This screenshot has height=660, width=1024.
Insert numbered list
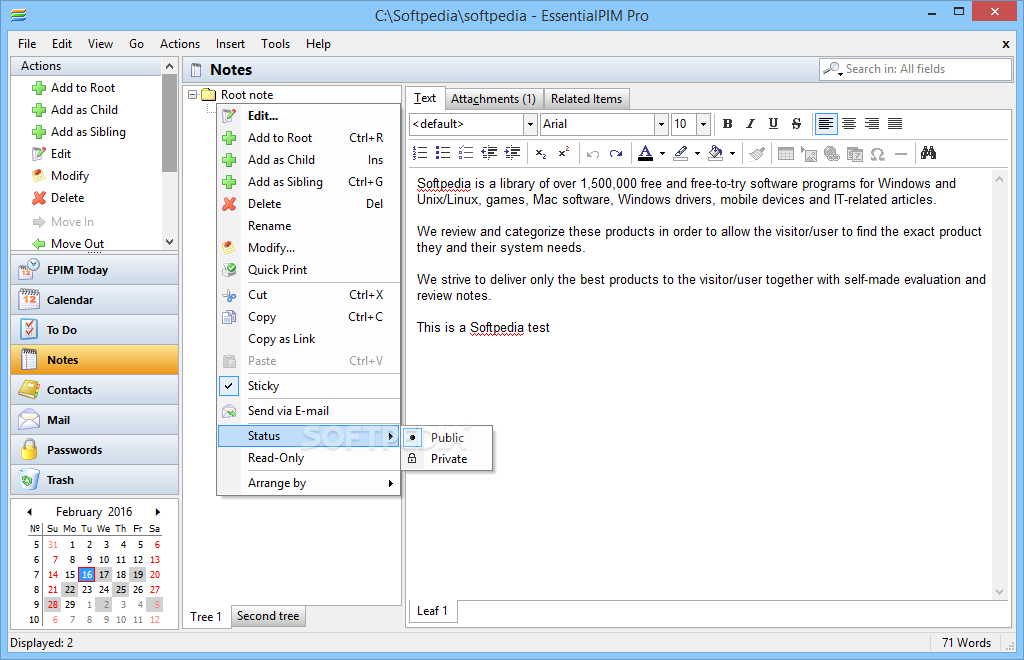(x=420, y=153)
